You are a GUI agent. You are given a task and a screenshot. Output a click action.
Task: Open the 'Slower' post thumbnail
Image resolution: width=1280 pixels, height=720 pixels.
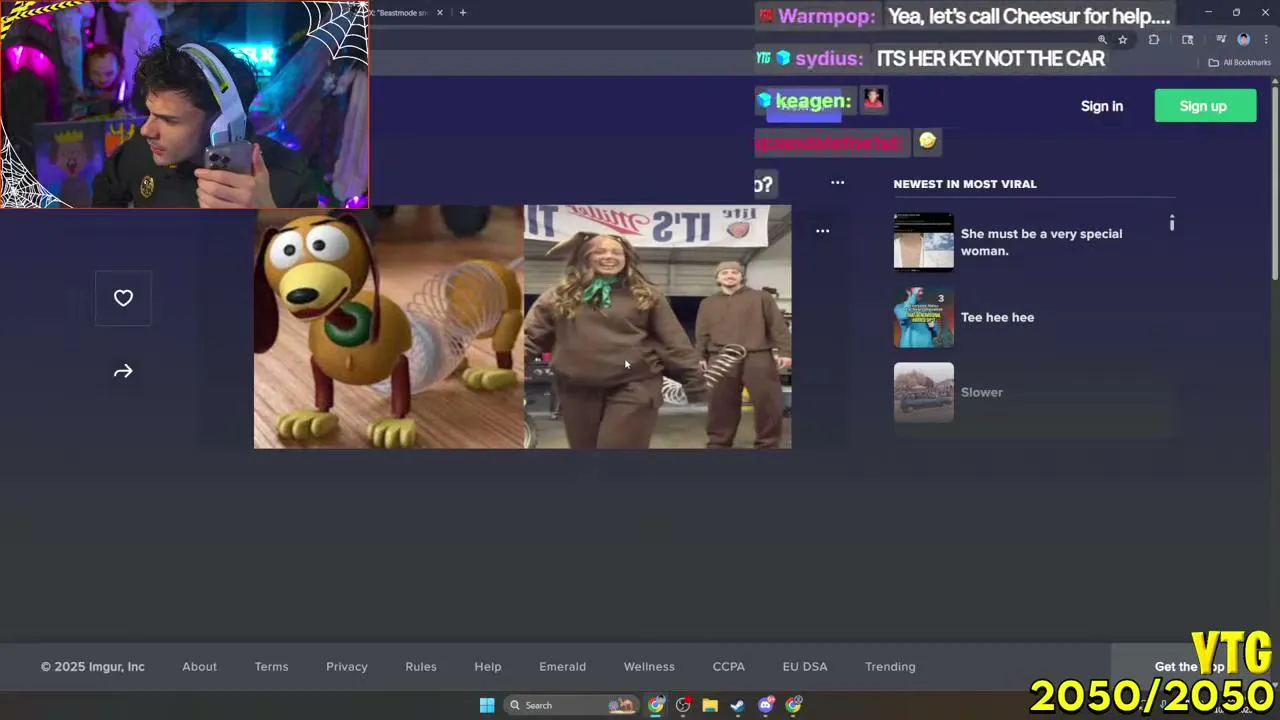pyautogui.click(x=923, y=392)
